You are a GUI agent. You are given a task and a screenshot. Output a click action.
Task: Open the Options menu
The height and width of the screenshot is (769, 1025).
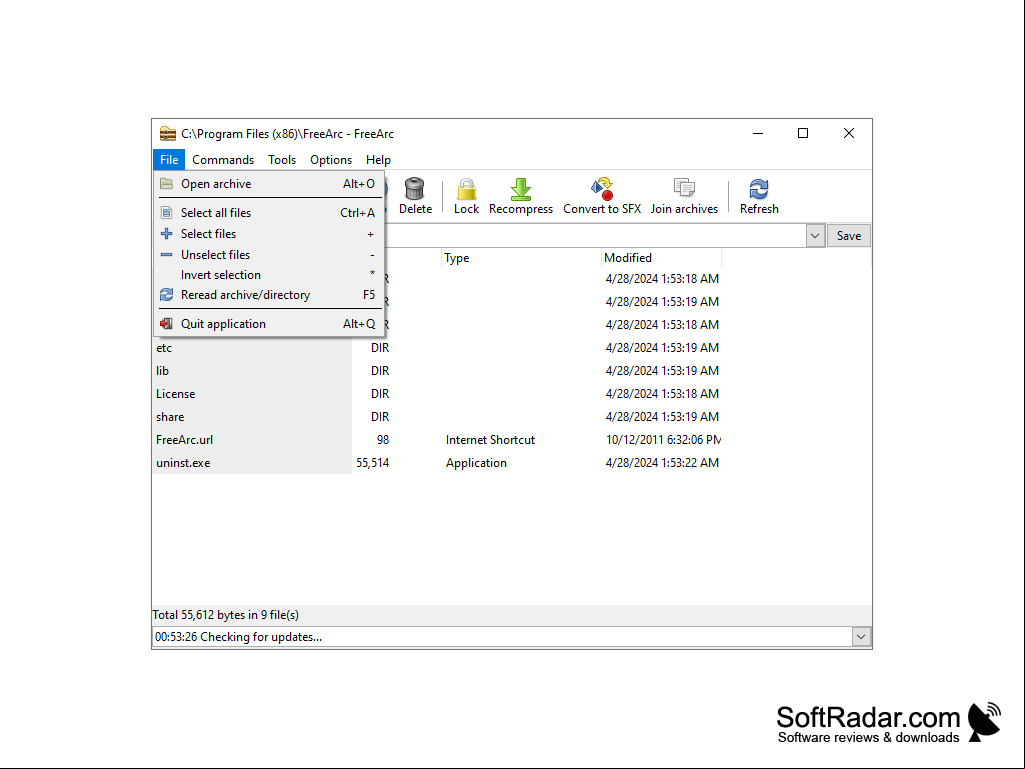click(x=331, y=160)
